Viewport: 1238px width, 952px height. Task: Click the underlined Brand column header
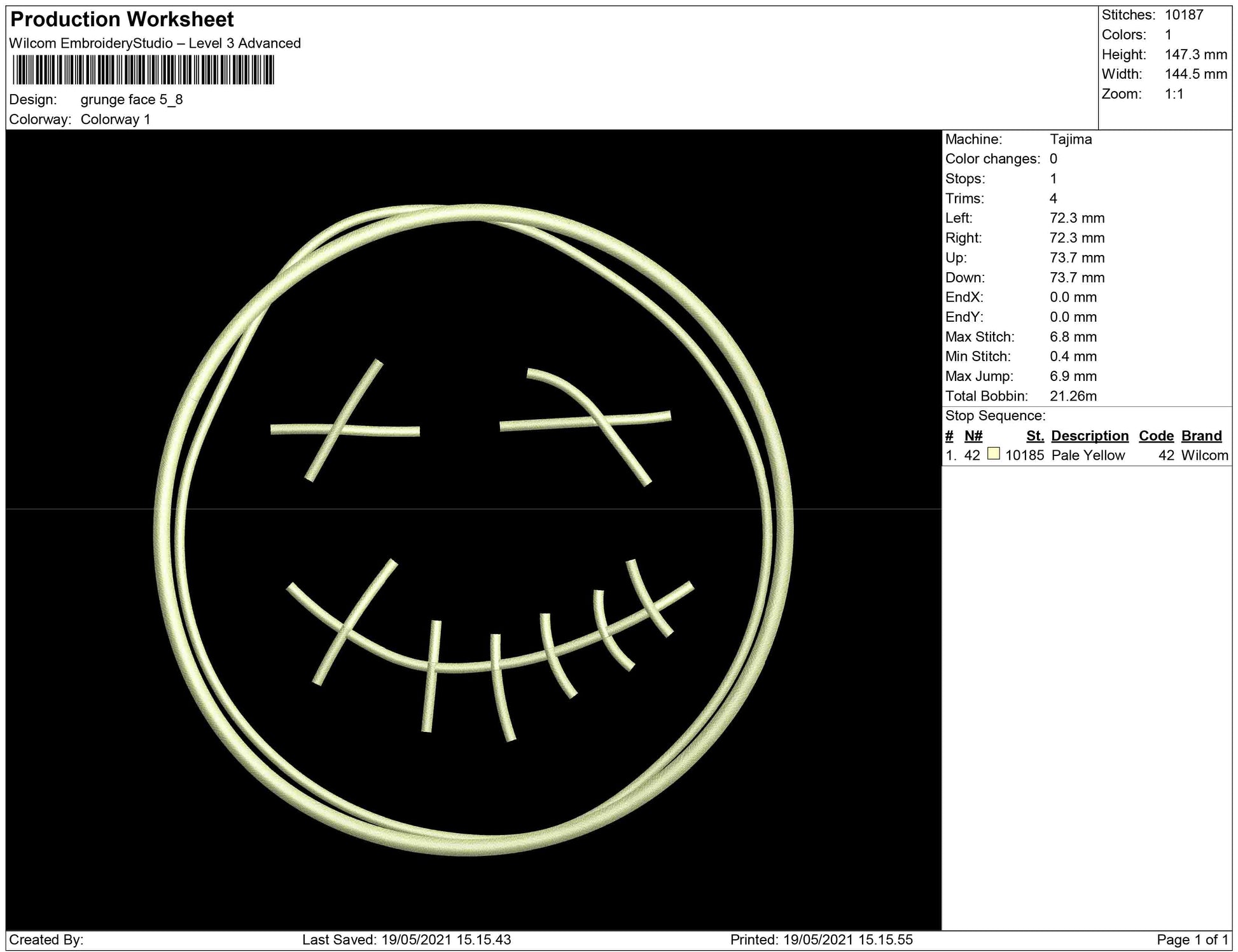1201,436
